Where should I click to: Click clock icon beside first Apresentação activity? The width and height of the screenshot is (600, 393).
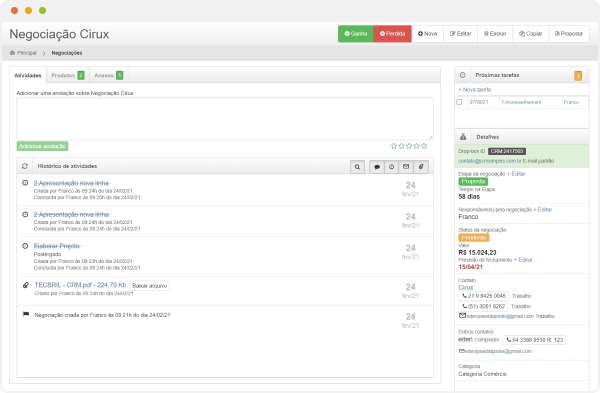[x=25, y=183]
